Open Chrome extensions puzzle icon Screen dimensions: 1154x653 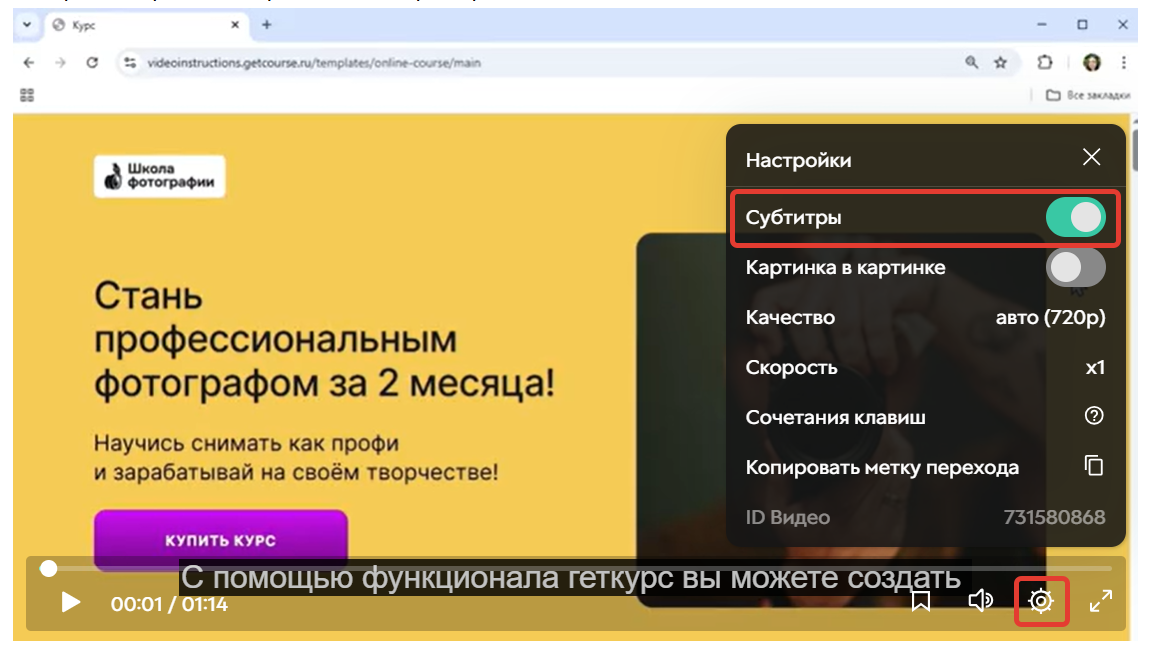pyautogui.click(x=1044, y=62)
